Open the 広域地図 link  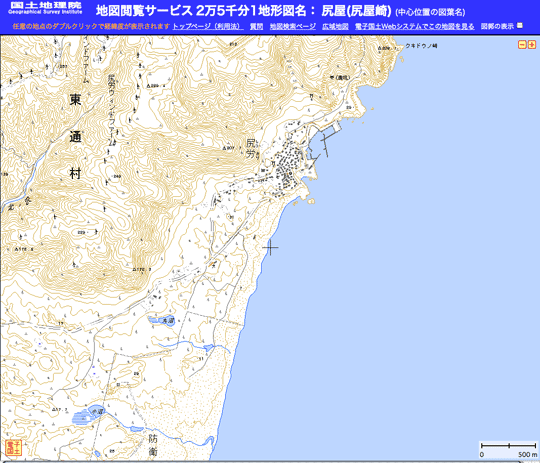335,26
